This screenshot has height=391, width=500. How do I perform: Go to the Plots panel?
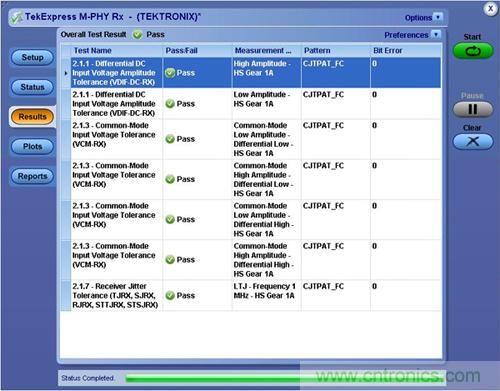click(x=32, y=146)
